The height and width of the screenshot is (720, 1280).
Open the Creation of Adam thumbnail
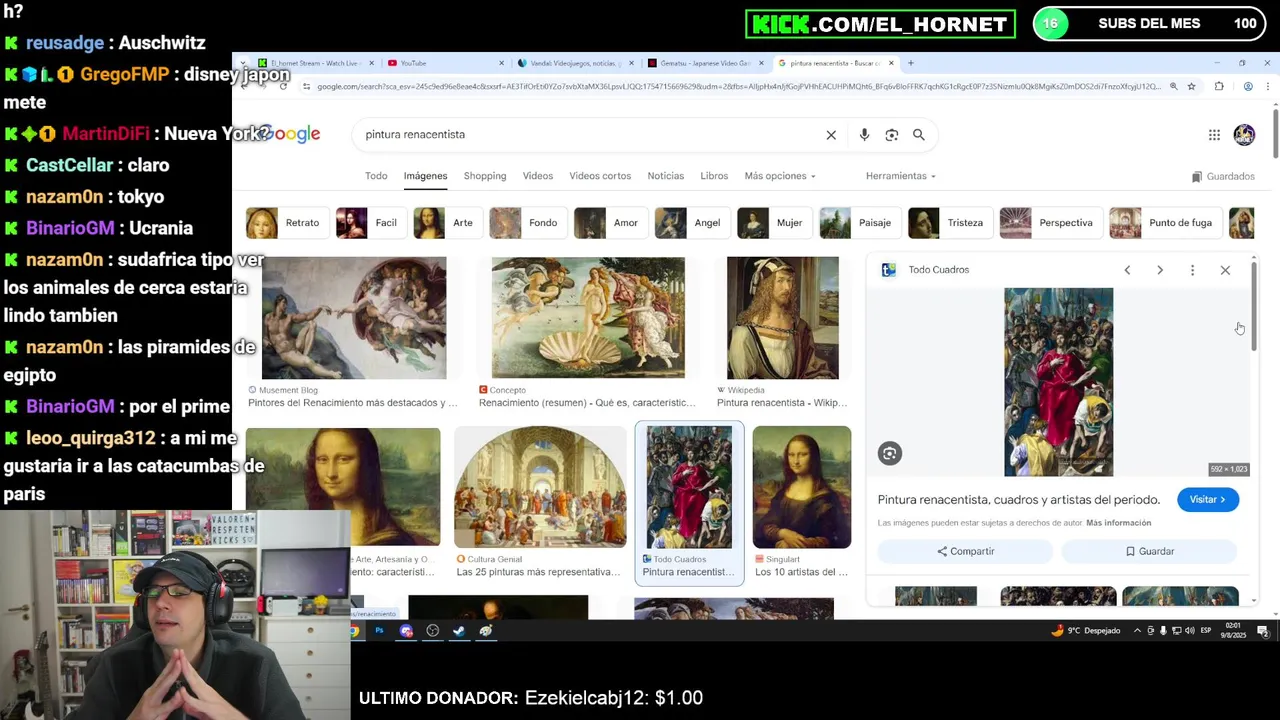[x=353, y=318]
